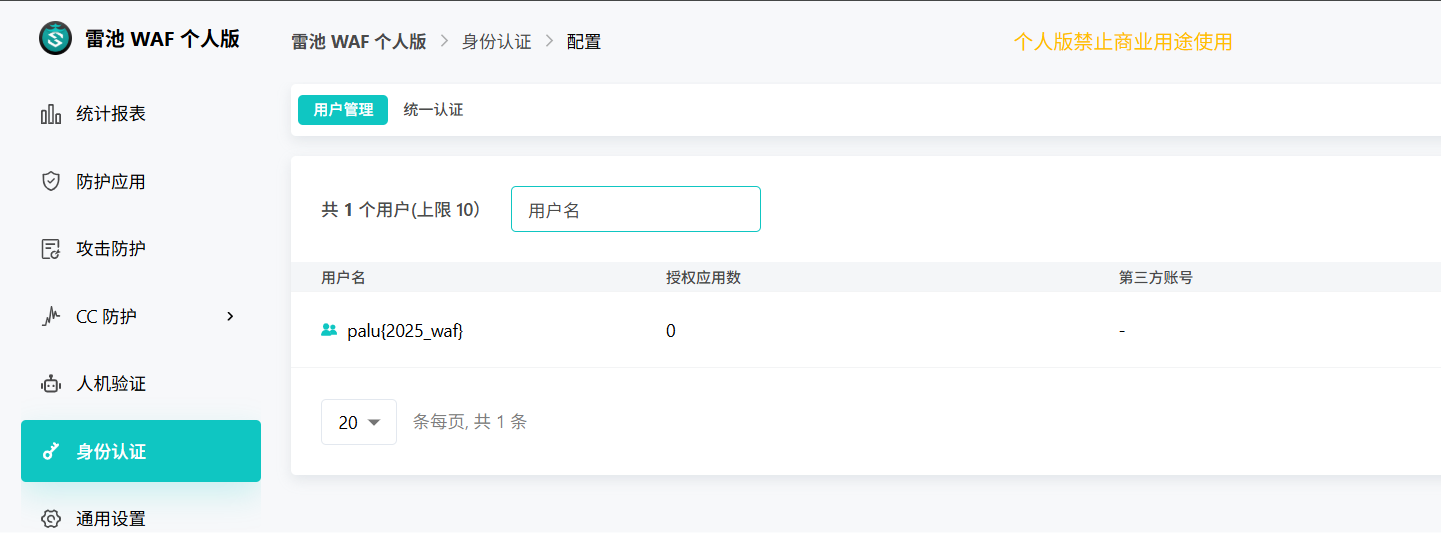The image size is (1441, 533).
Task: Select the 防护应用 shield icon
Action: tap(51, 181)
